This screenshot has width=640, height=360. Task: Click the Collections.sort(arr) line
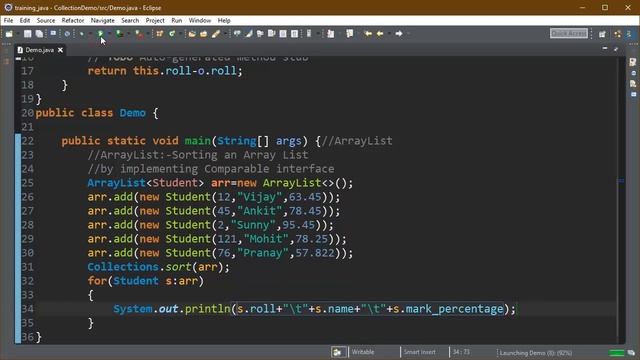point(159,267)
